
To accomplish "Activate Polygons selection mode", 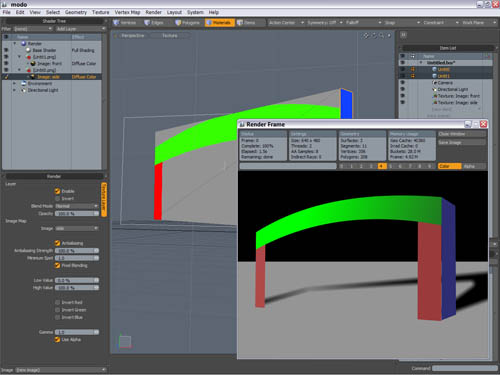I will point(178,23).
